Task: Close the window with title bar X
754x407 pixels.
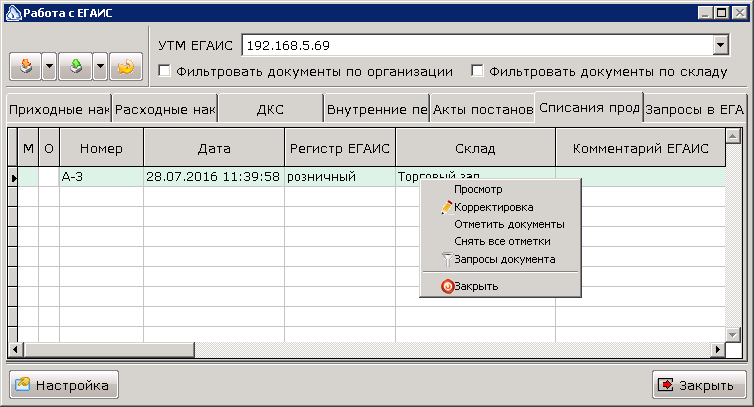Action: [740, 13]
